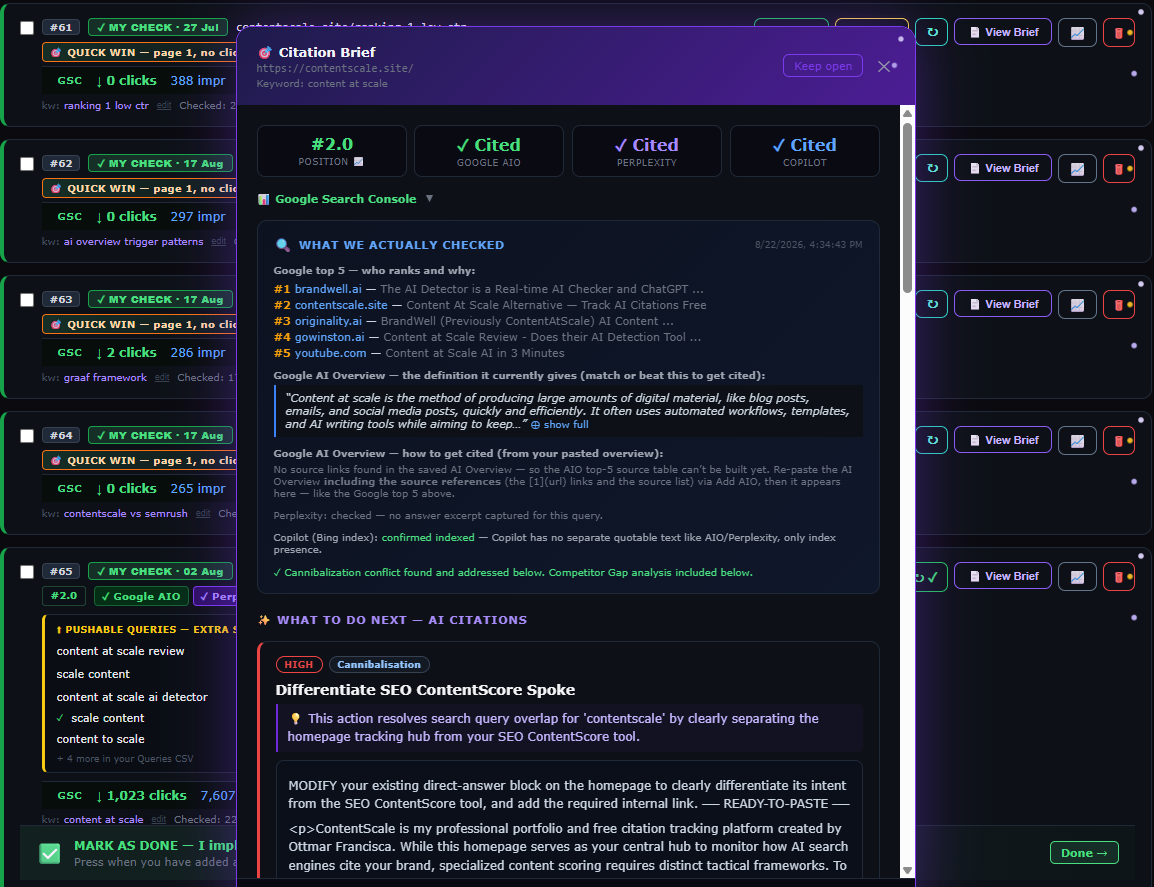Click 'content at scale review' pushable query
The width and height of the screenshot is (1154, 887).
pyautogui.click(x=121, y=651)
